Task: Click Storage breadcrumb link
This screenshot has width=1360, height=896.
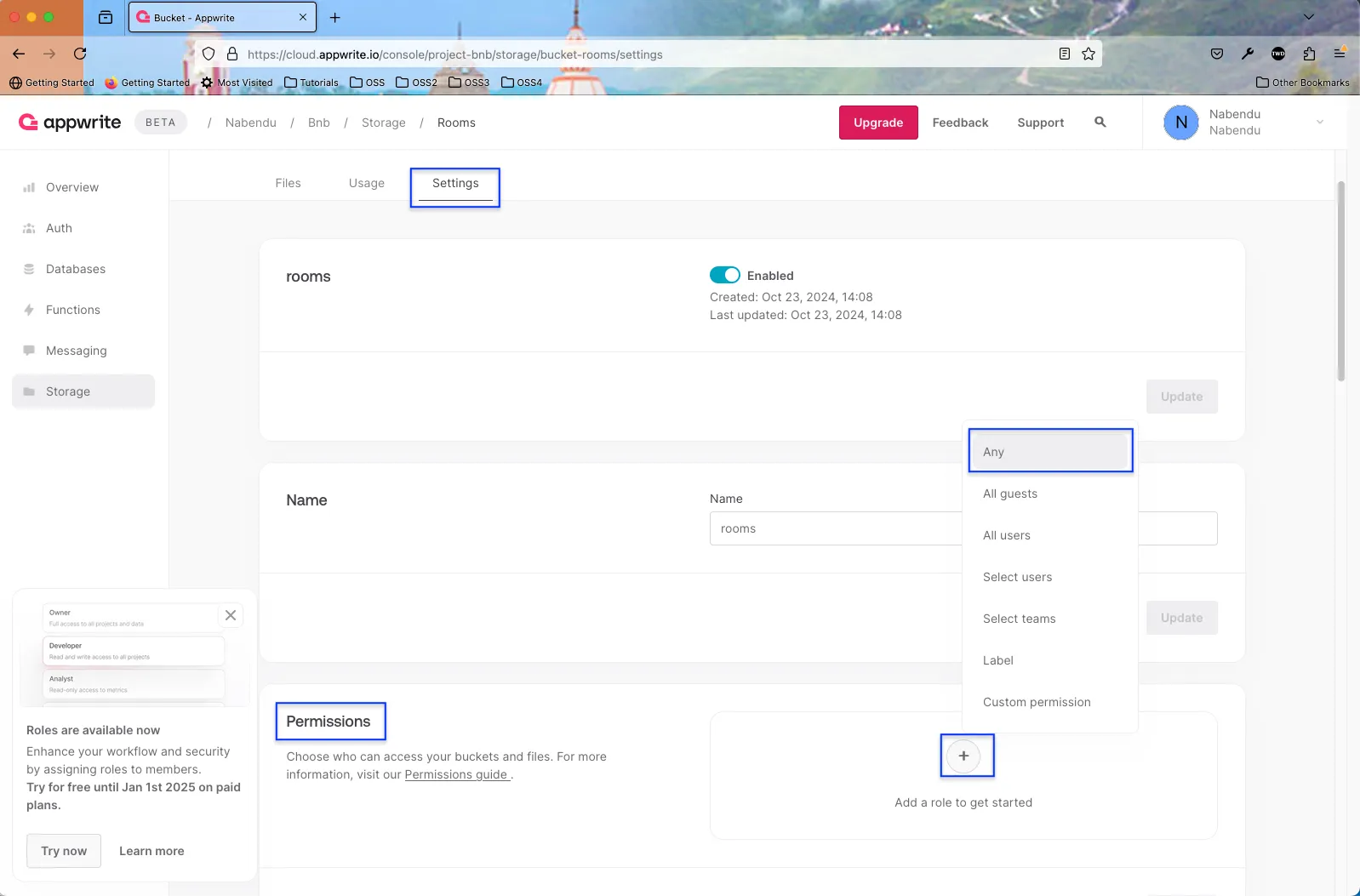Action: [x=384, y=123]
